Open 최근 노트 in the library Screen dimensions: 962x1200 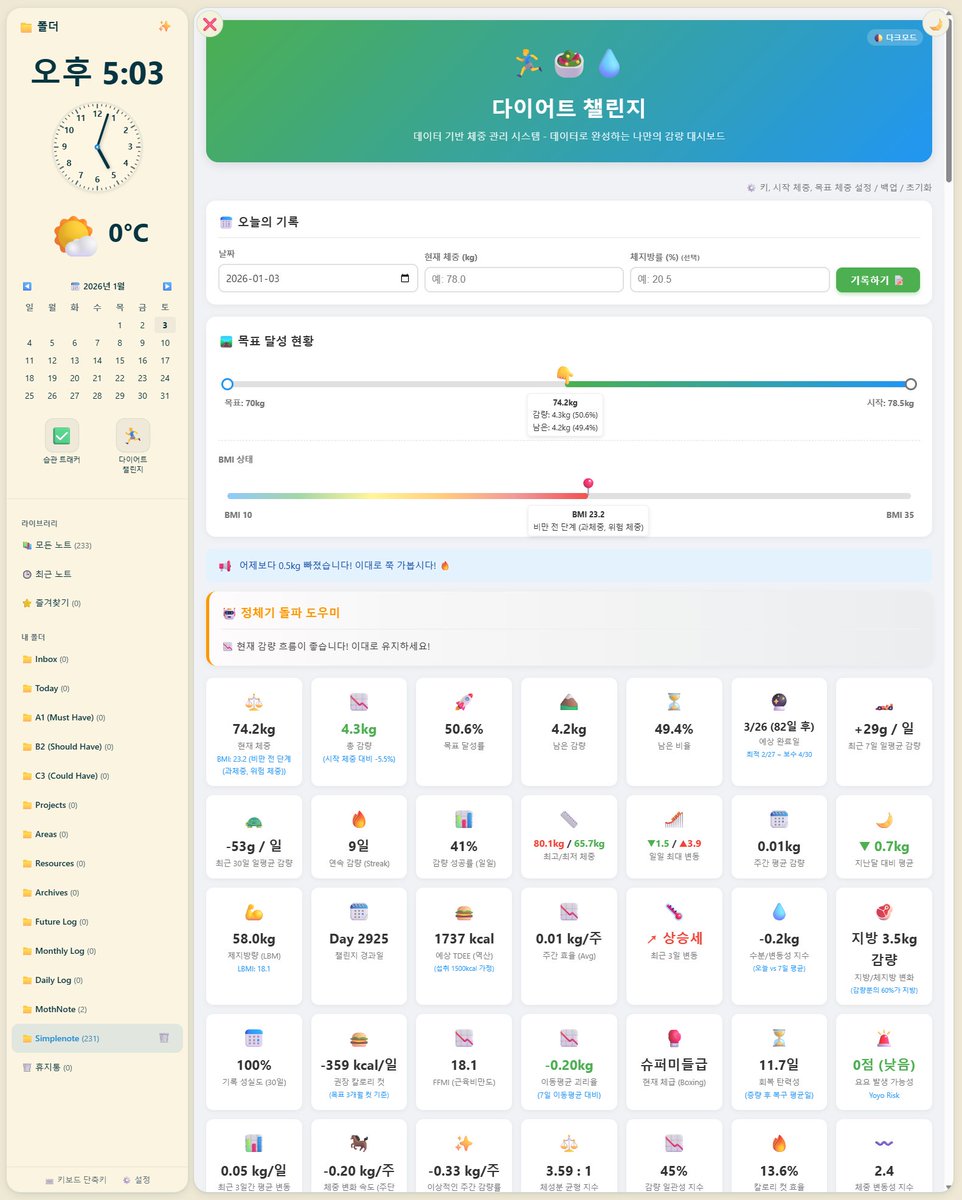(97, 574)
